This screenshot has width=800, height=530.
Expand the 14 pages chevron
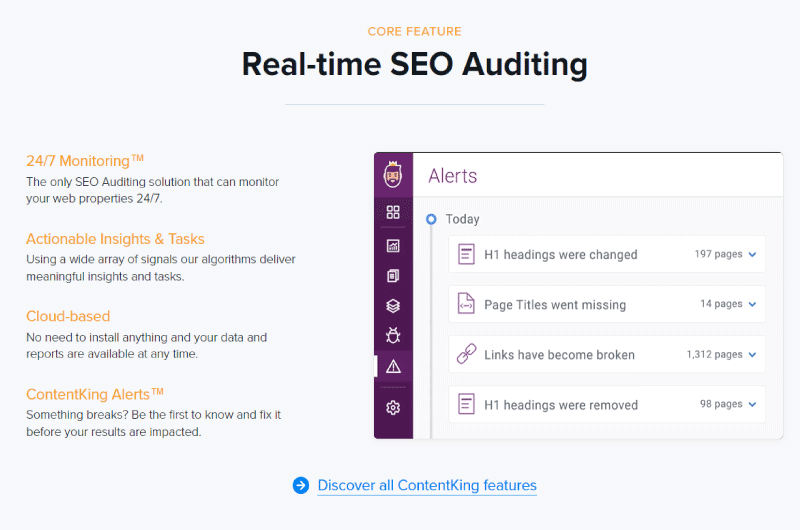pyautogui.click(x=753, y=305)
